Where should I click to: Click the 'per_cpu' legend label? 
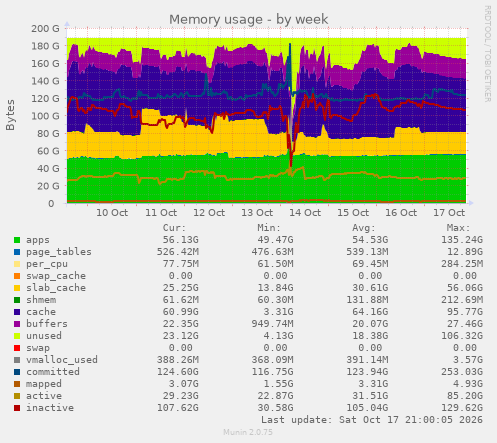click(x=47, y=264)
